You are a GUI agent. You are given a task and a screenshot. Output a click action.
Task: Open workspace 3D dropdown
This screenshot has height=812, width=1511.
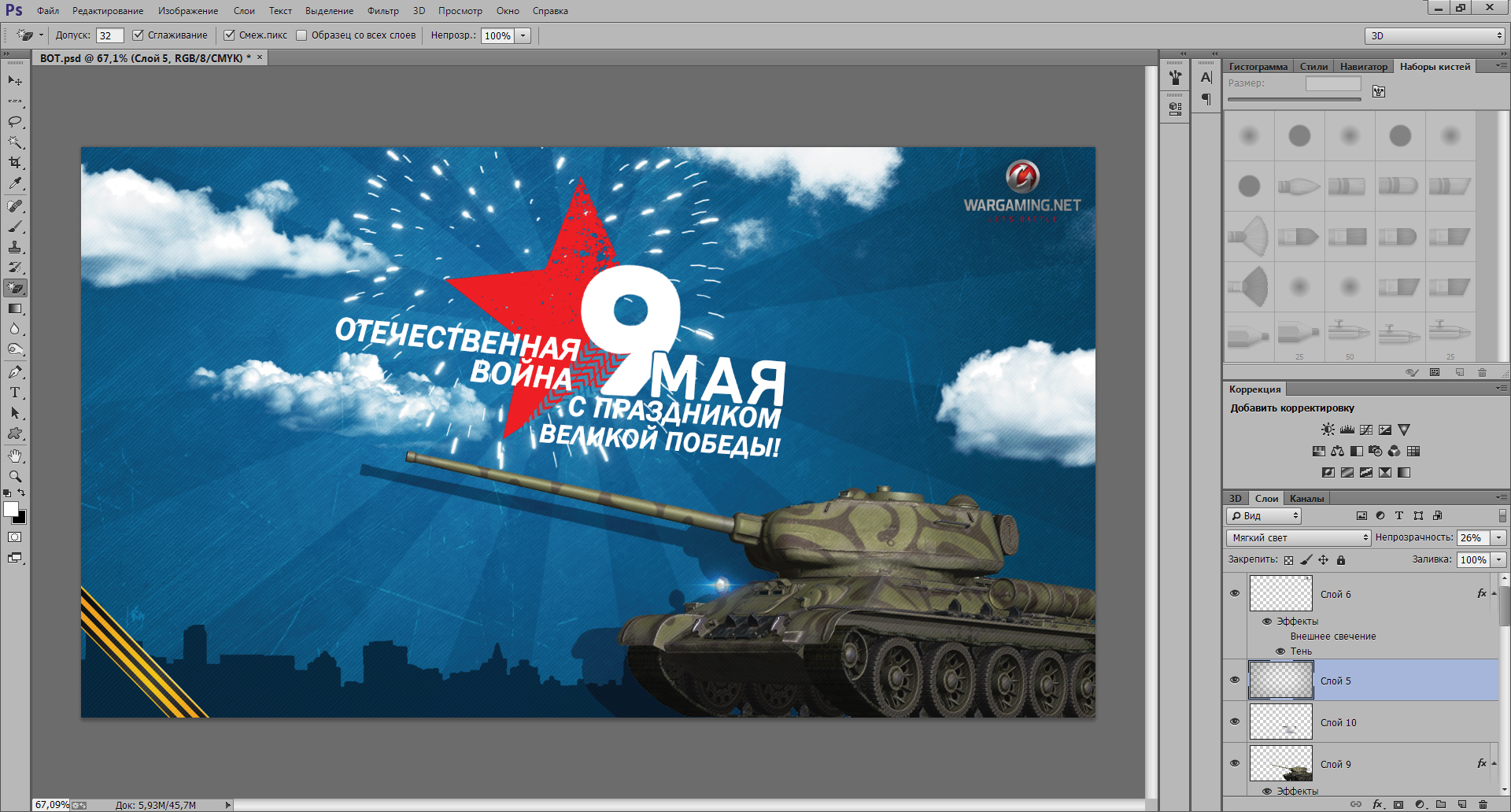[x=1435, y=35]
